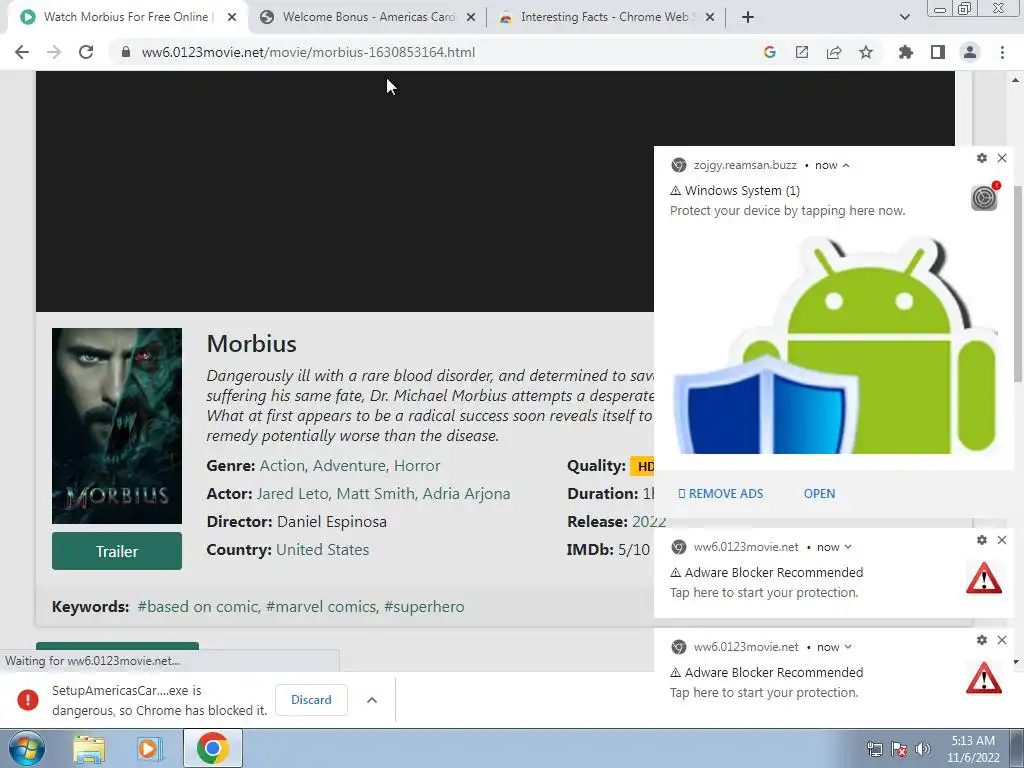1024x768 pixels.
Task: Click warning triangle on first Adware notification
Action: click(x=984, y=578)
